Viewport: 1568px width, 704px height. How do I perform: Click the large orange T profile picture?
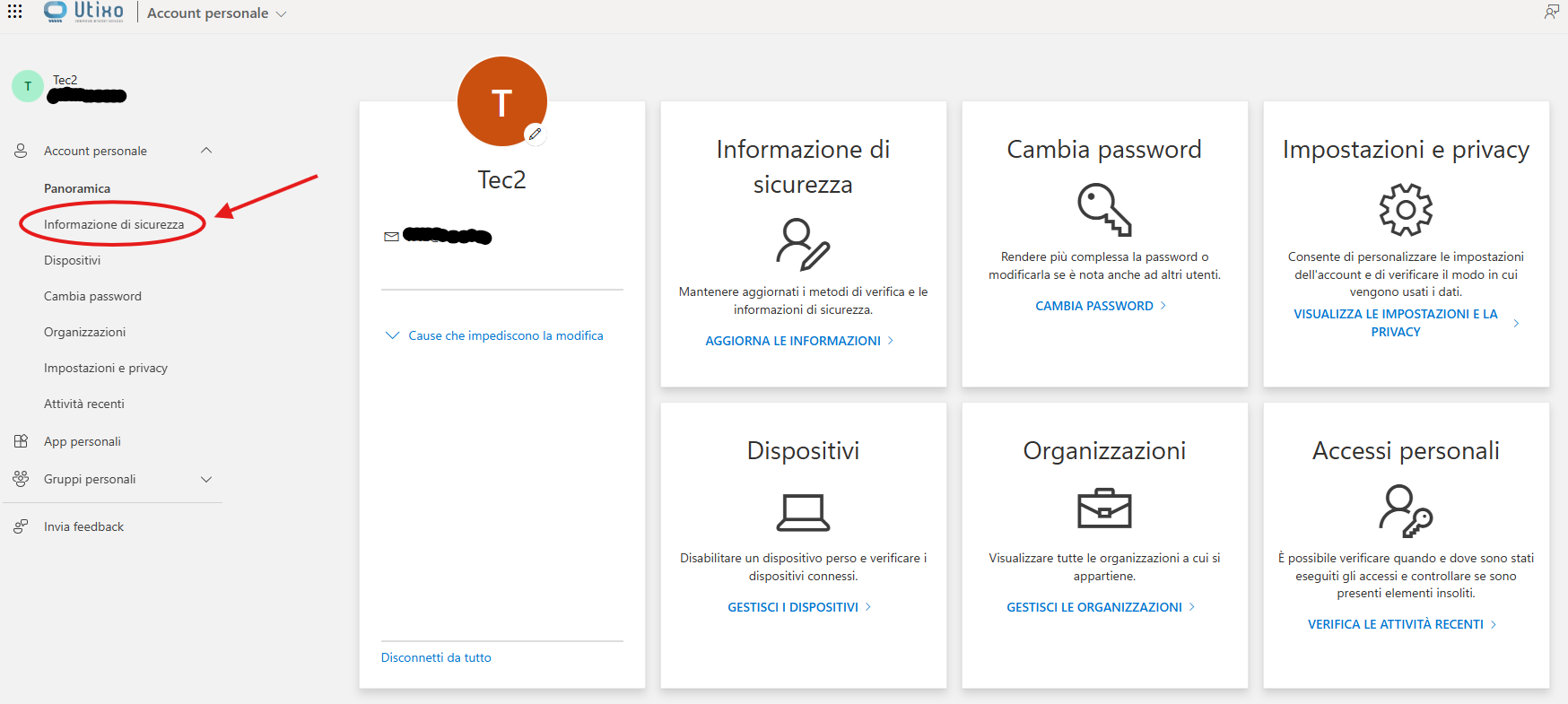click(x=502, y=101)
